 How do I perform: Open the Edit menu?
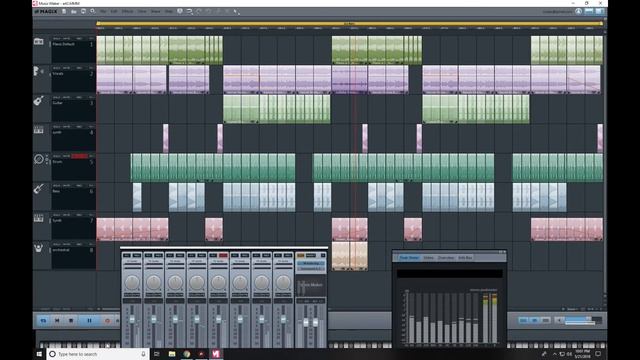click(x=114, y=11)
